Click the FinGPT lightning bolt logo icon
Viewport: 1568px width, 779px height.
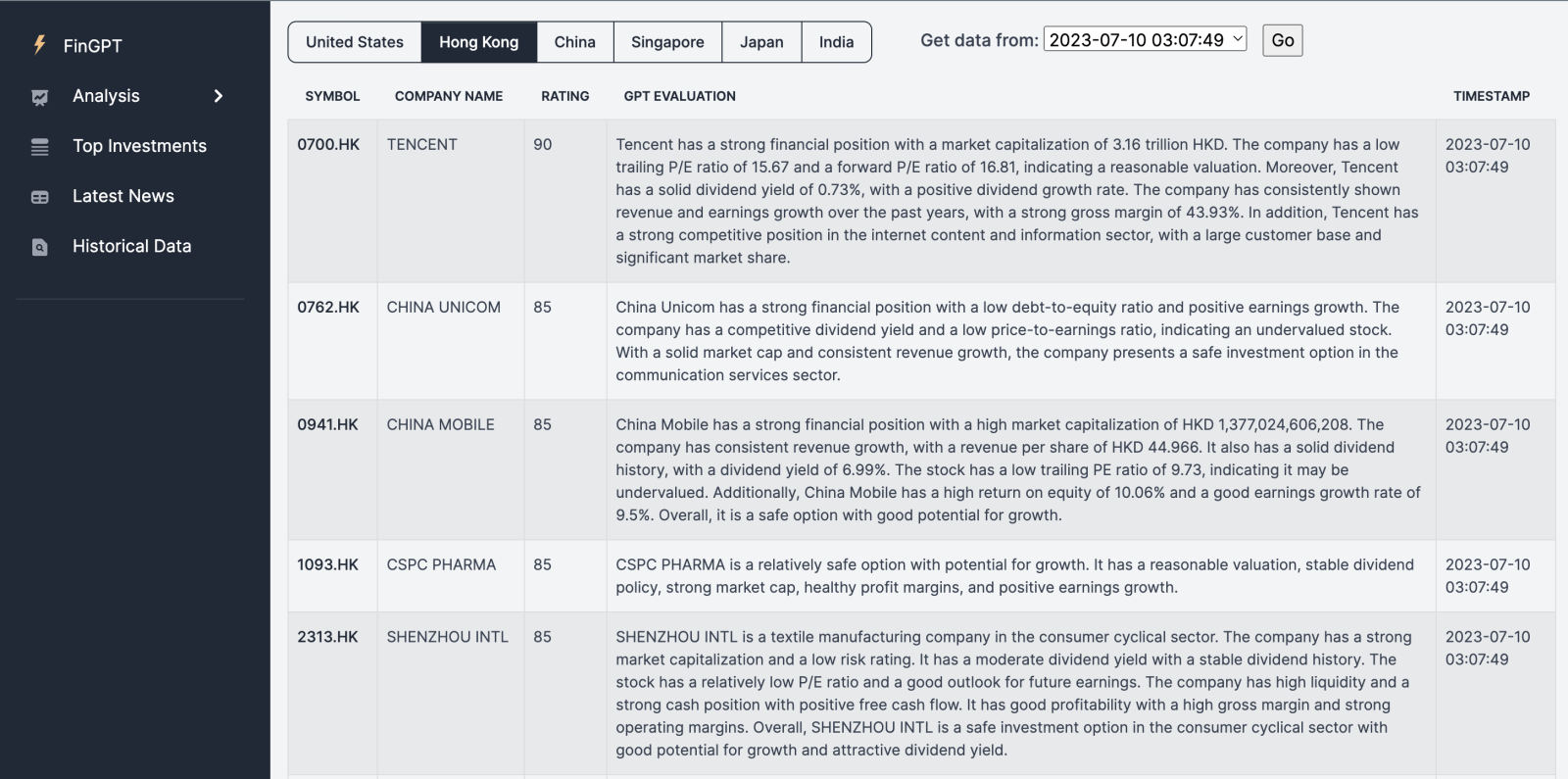coord(39,44)
